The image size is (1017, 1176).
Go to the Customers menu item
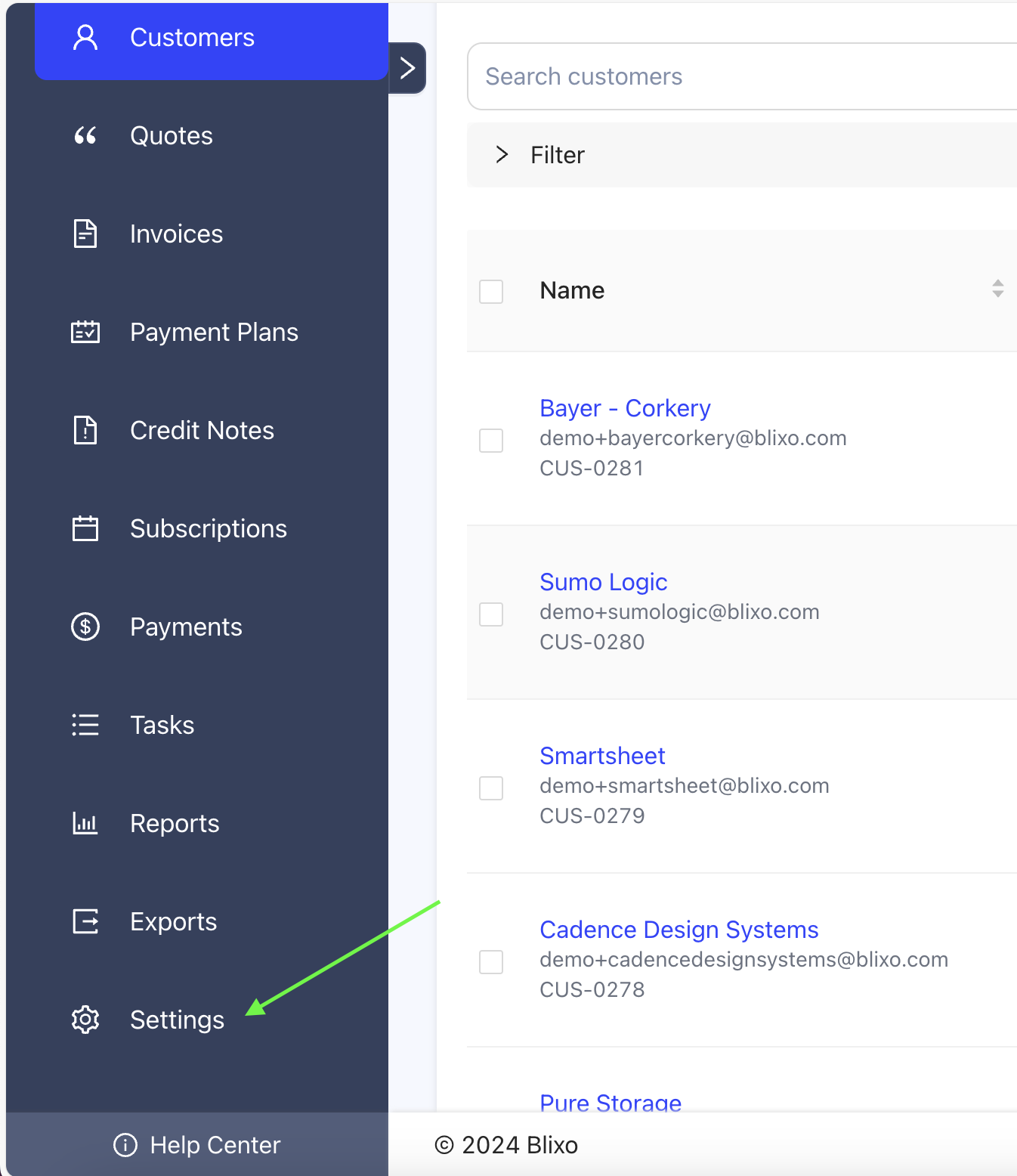point(192,38)
